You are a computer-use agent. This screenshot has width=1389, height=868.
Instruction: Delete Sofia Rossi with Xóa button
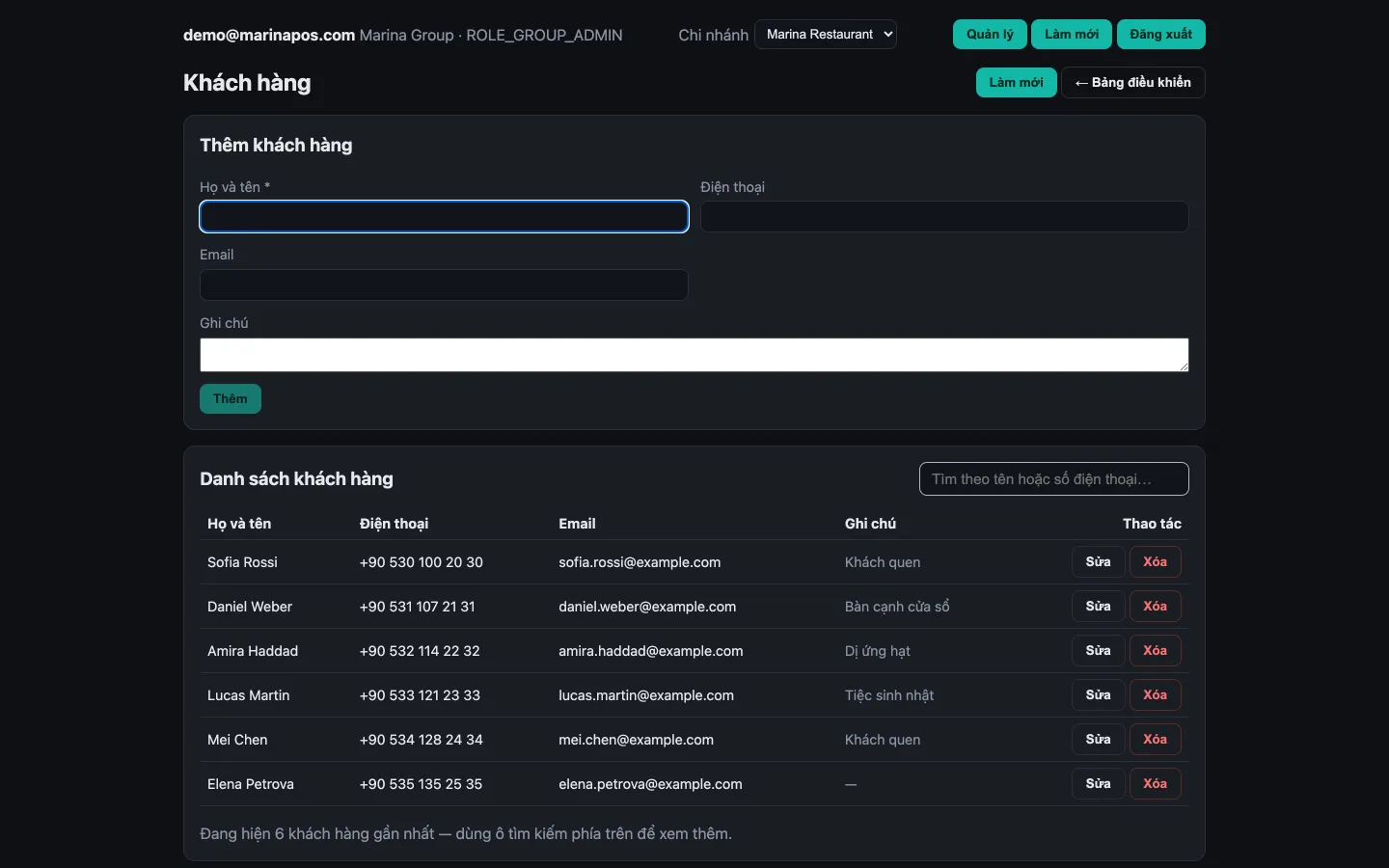click(1155, 562)
